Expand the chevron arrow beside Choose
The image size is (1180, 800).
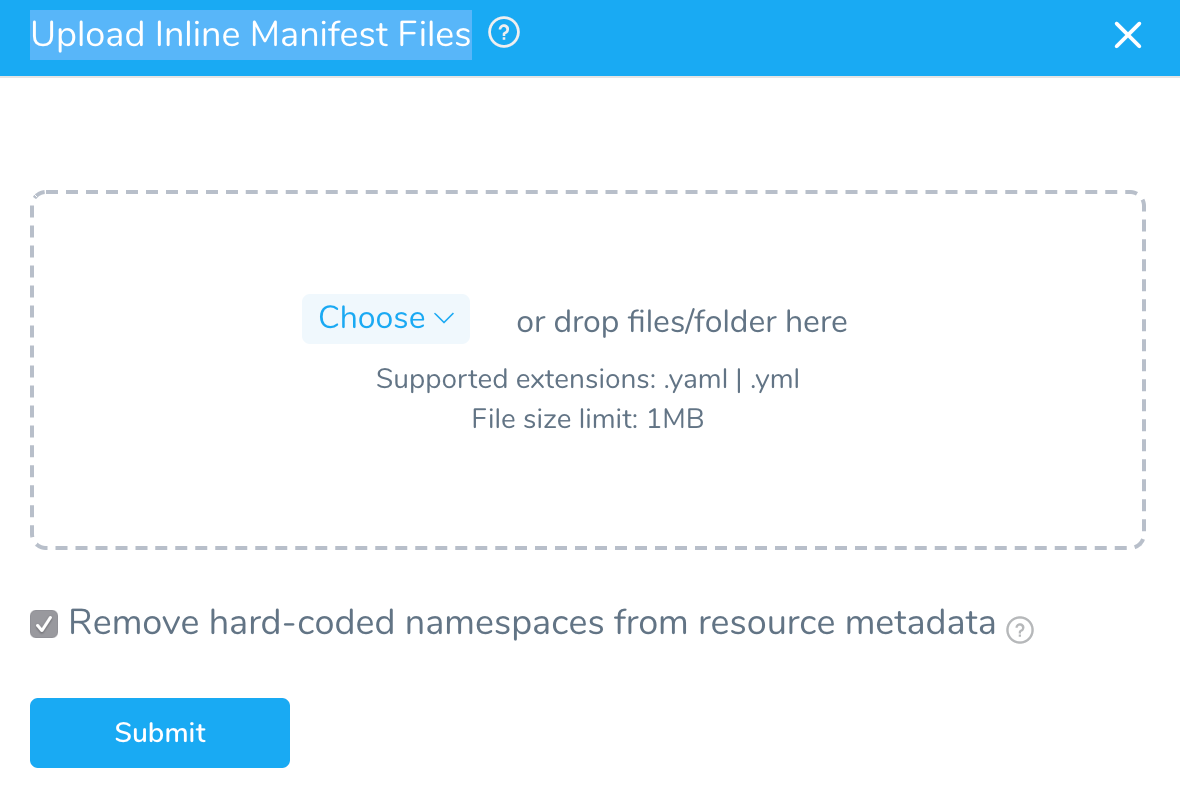445,318
